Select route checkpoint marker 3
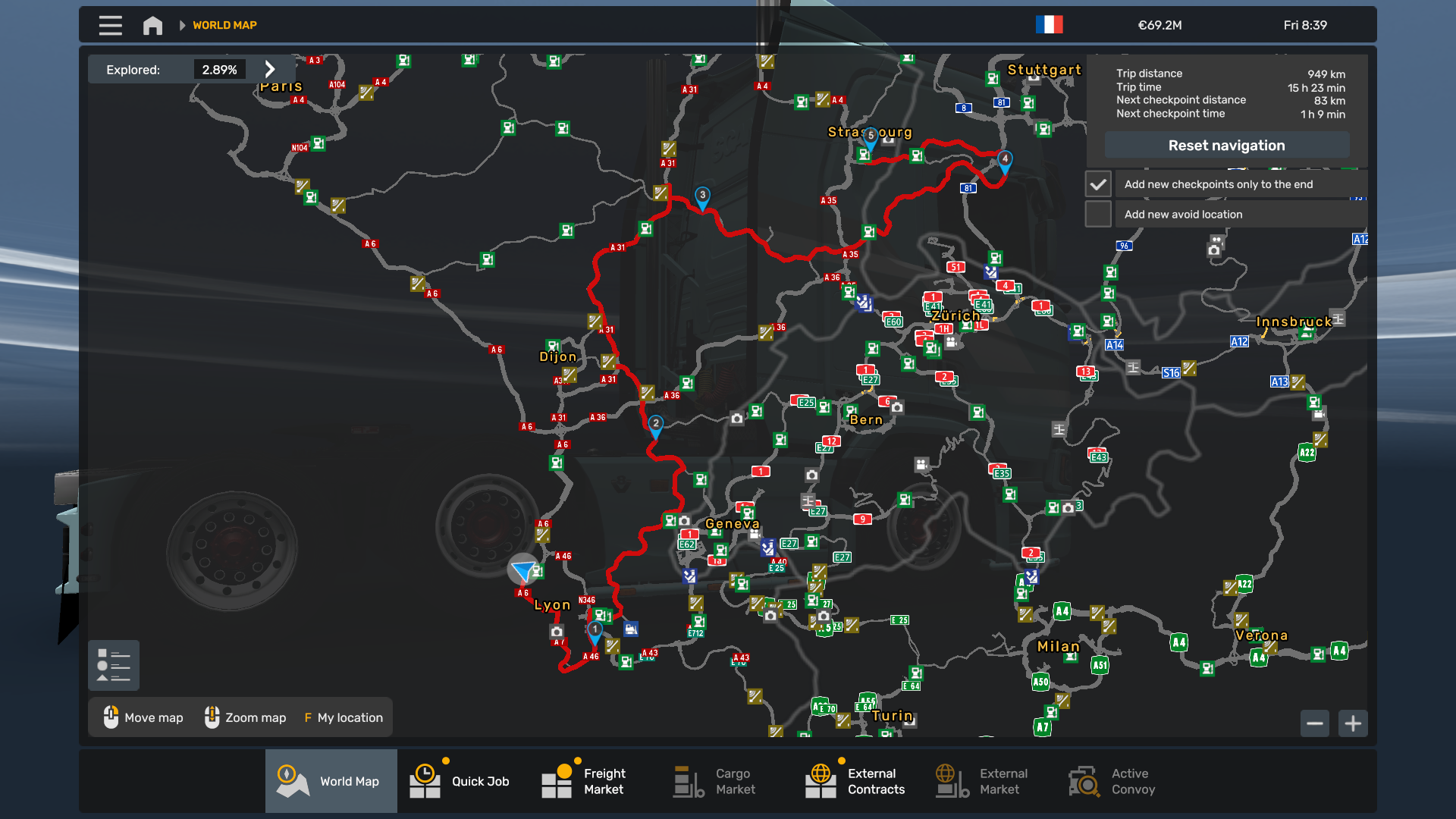The width and height of the screenshot is (1456, 819). 702,196
